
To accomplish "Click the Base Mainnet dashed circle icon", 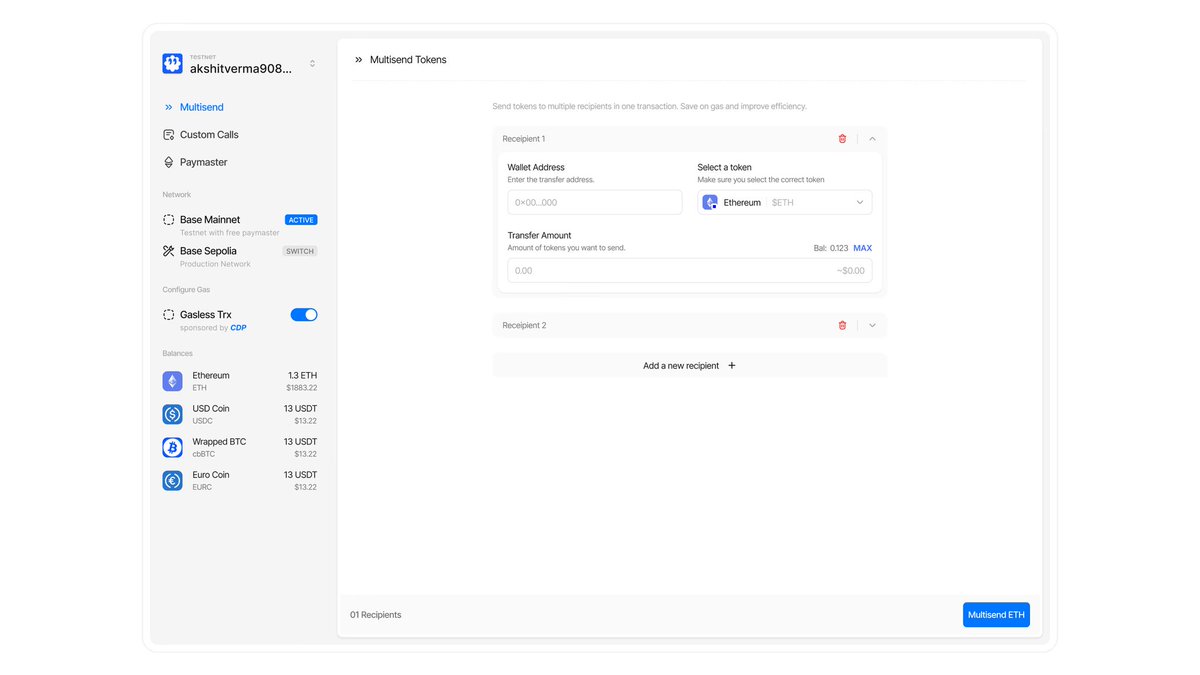I will (x=169, y=220).
